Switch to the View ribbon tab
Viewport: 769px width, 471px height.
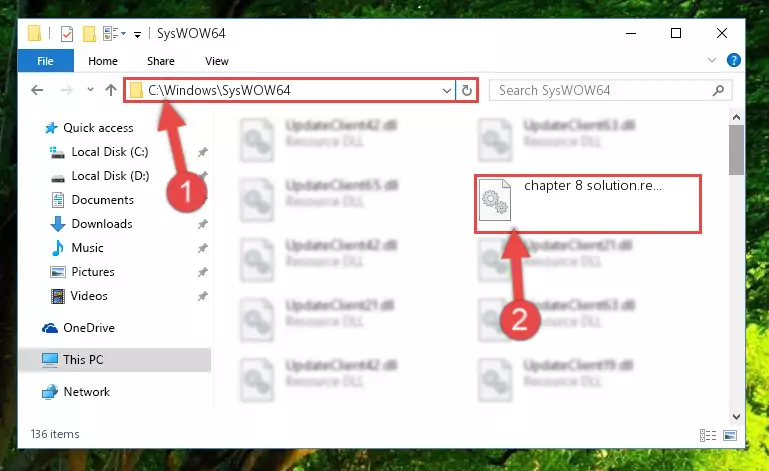(x=217, y=61)
